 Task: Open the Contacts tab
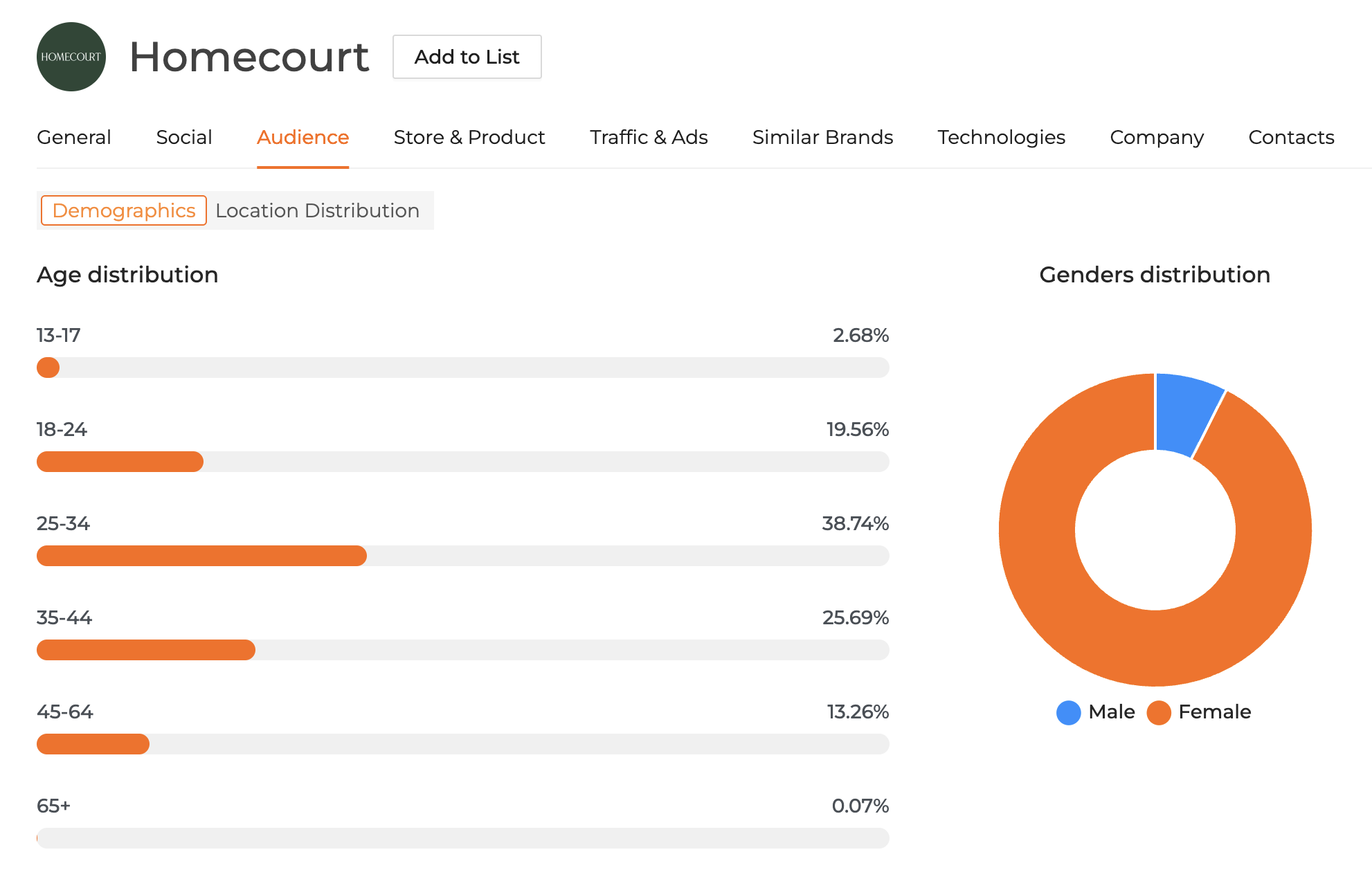(x=1291, y=137)
